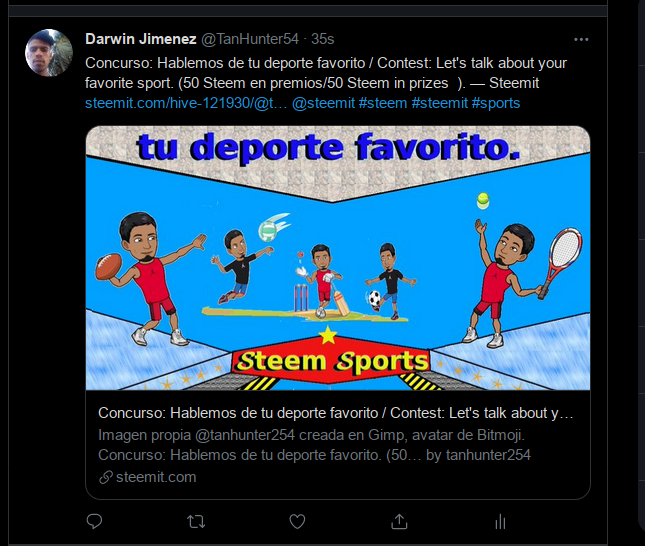Click the steemit.com domain with chain icon

pos(148,477)
